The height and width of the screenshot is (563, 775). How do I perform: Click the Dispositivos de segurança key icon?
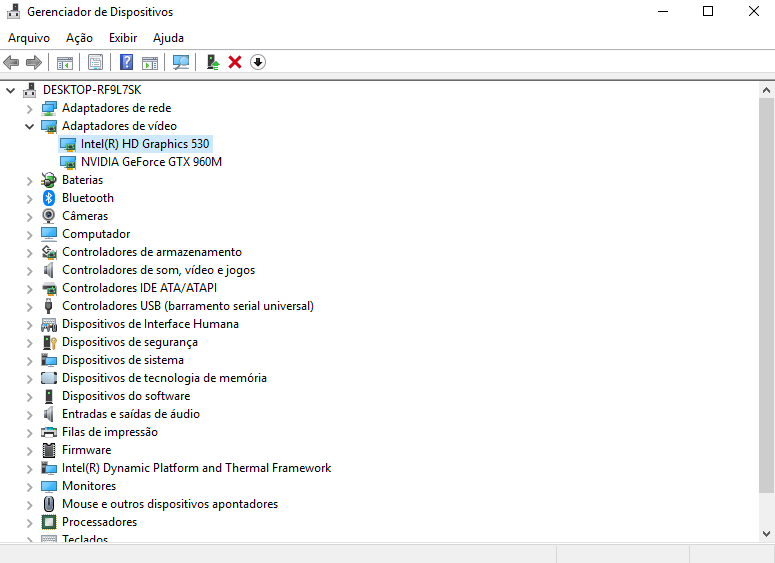pos(49,342)
